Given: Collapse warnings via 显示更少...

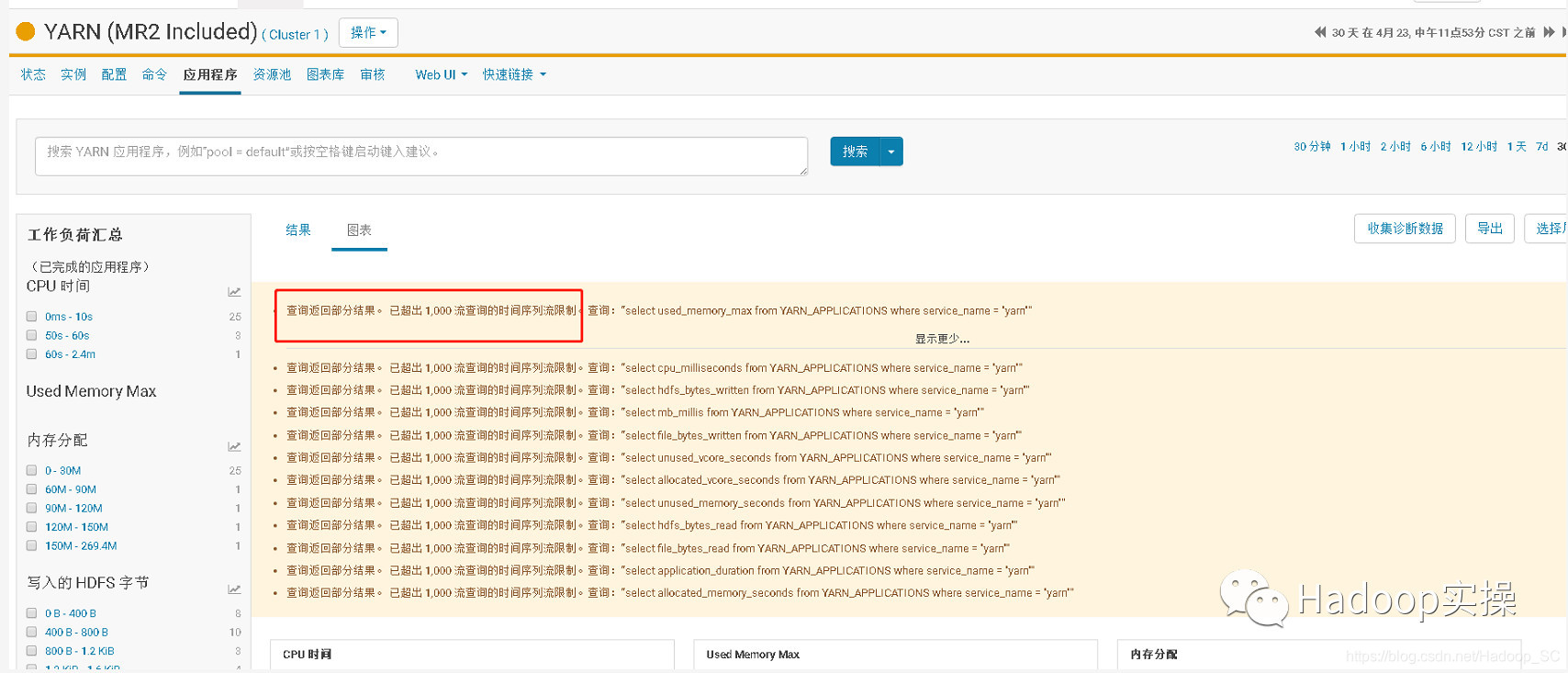Looking at the screenshot, I should pyautogui.click(x=942, y=339).
